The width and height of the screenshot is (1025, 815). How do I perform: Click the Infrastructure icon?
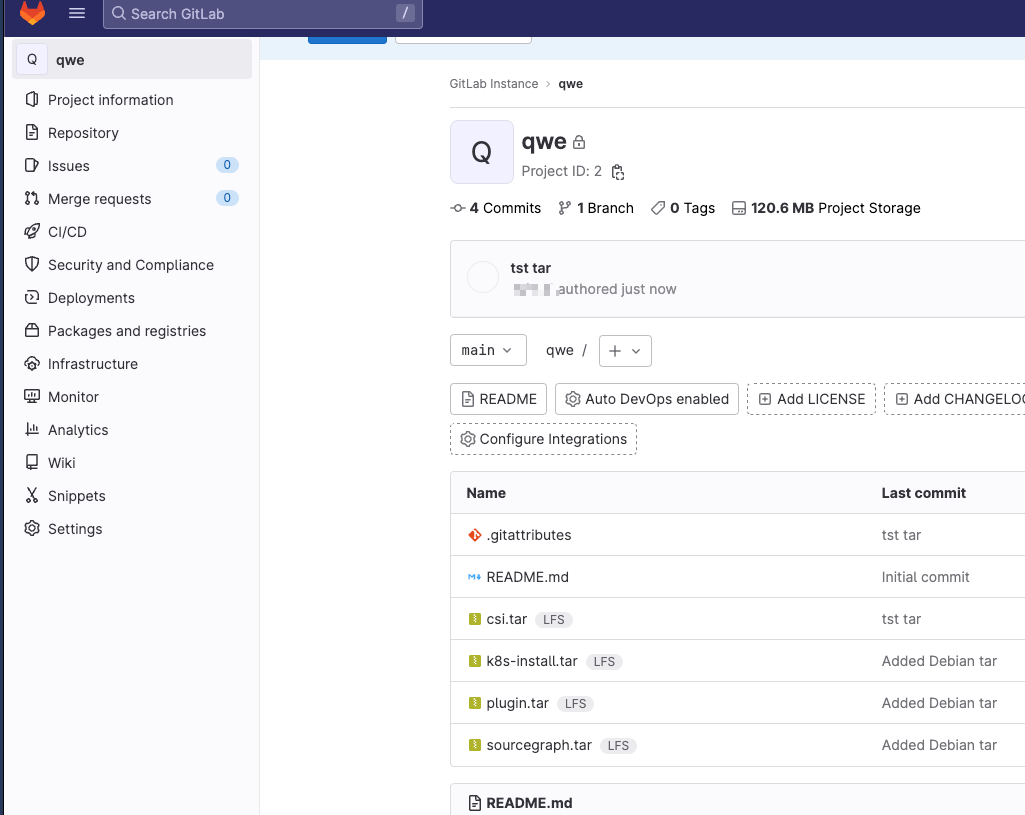tap(31, 363)
